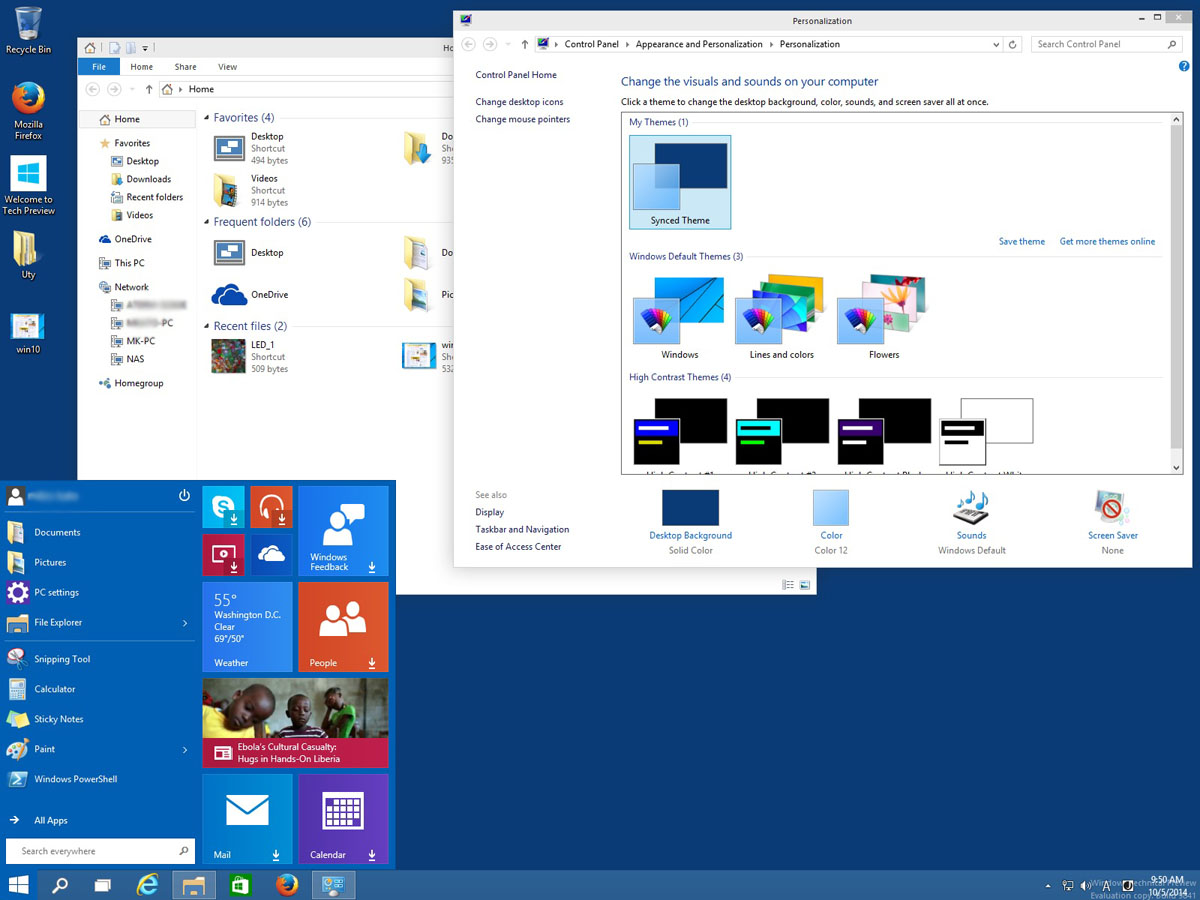Open the Store icon on the taskbar

coord(240,885)
